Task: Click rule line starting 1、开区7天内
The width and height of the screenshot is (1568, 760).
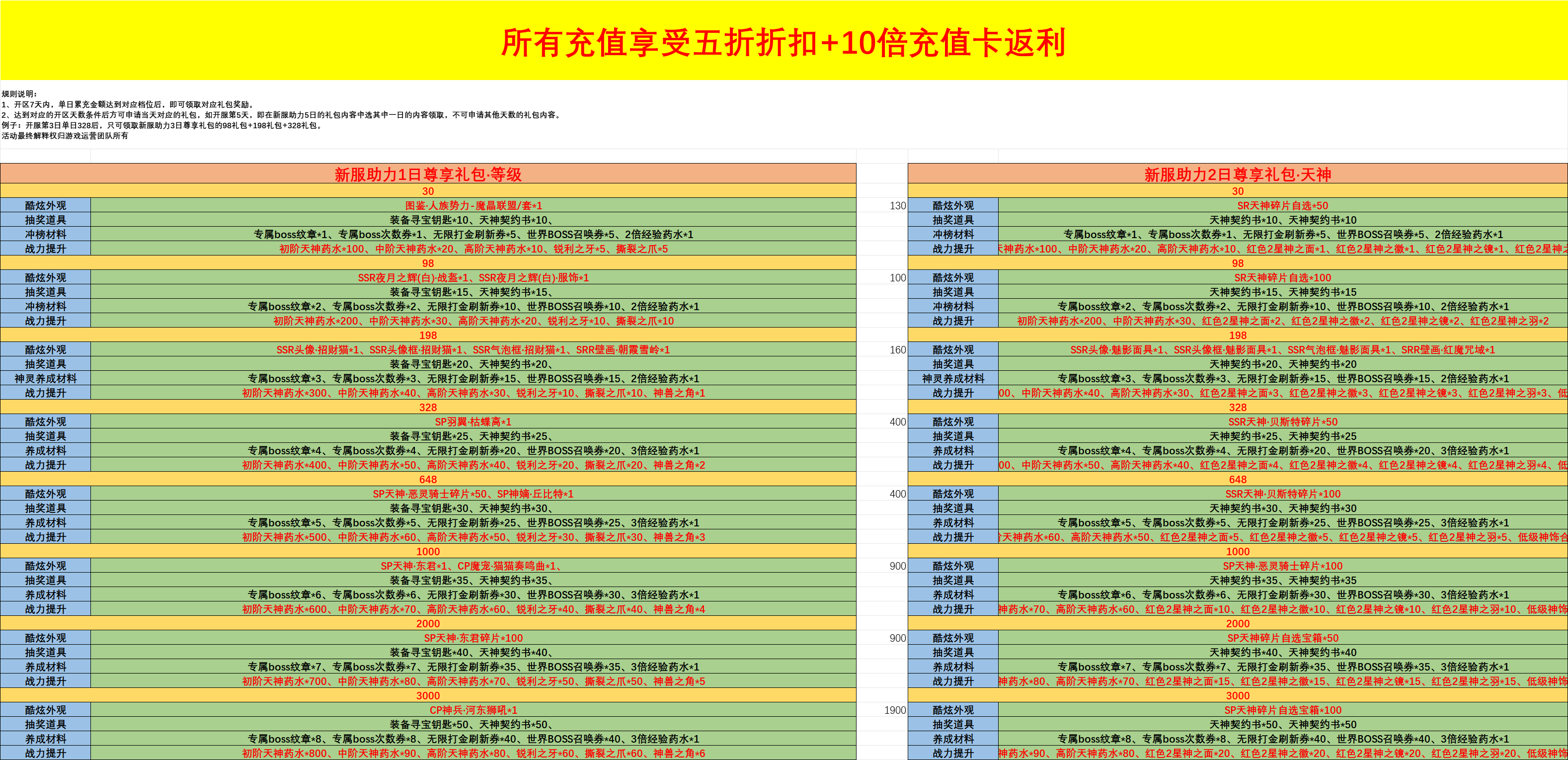Action: click(x=129, y=104)
